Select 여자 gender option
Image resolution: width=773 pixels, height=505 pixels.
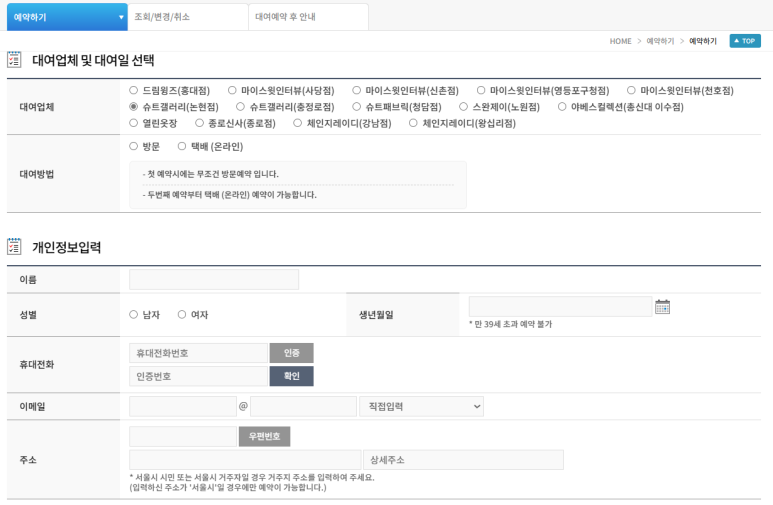tap(182, 314)
